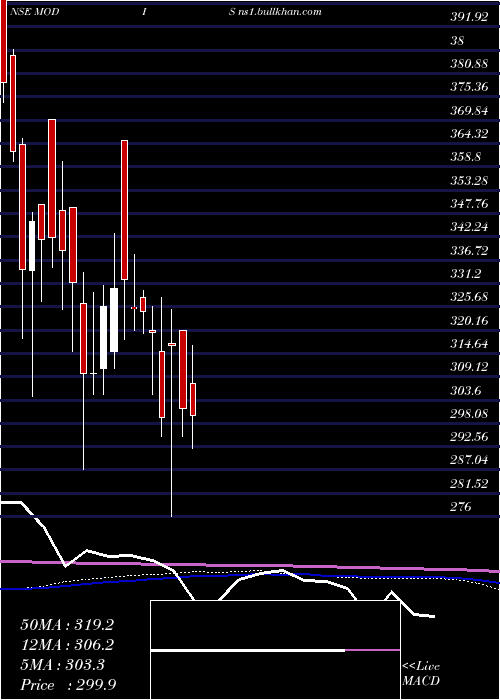Image resolution: width=500 pixels, height=700 pixels.
Task: Click the 325.68 price axis label
Action: [469, 297]
